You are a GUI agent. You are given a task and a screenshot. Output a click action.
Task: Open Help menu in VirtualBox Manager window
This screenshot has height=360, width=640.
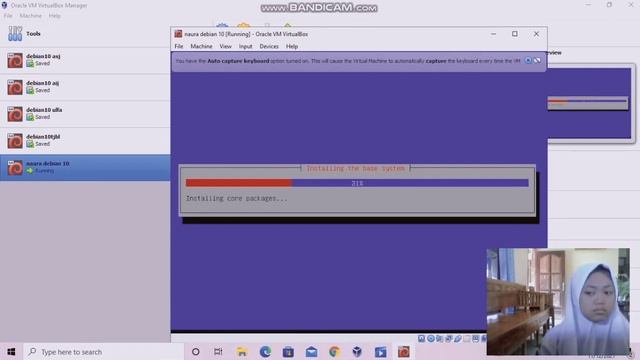(x=54, y=16)
